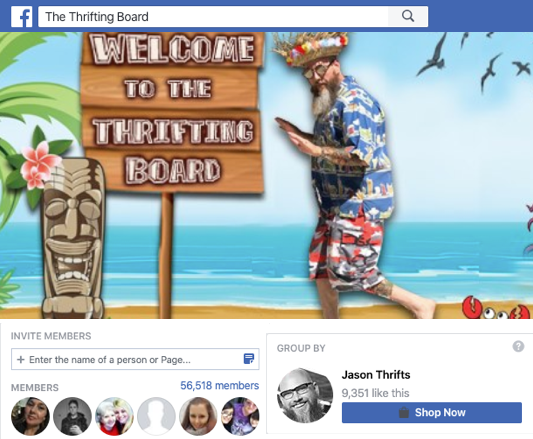The width and height of the screenshot is (533, 439).
Task: Open the Jason Thrifts page link
Action: point(376,375)
